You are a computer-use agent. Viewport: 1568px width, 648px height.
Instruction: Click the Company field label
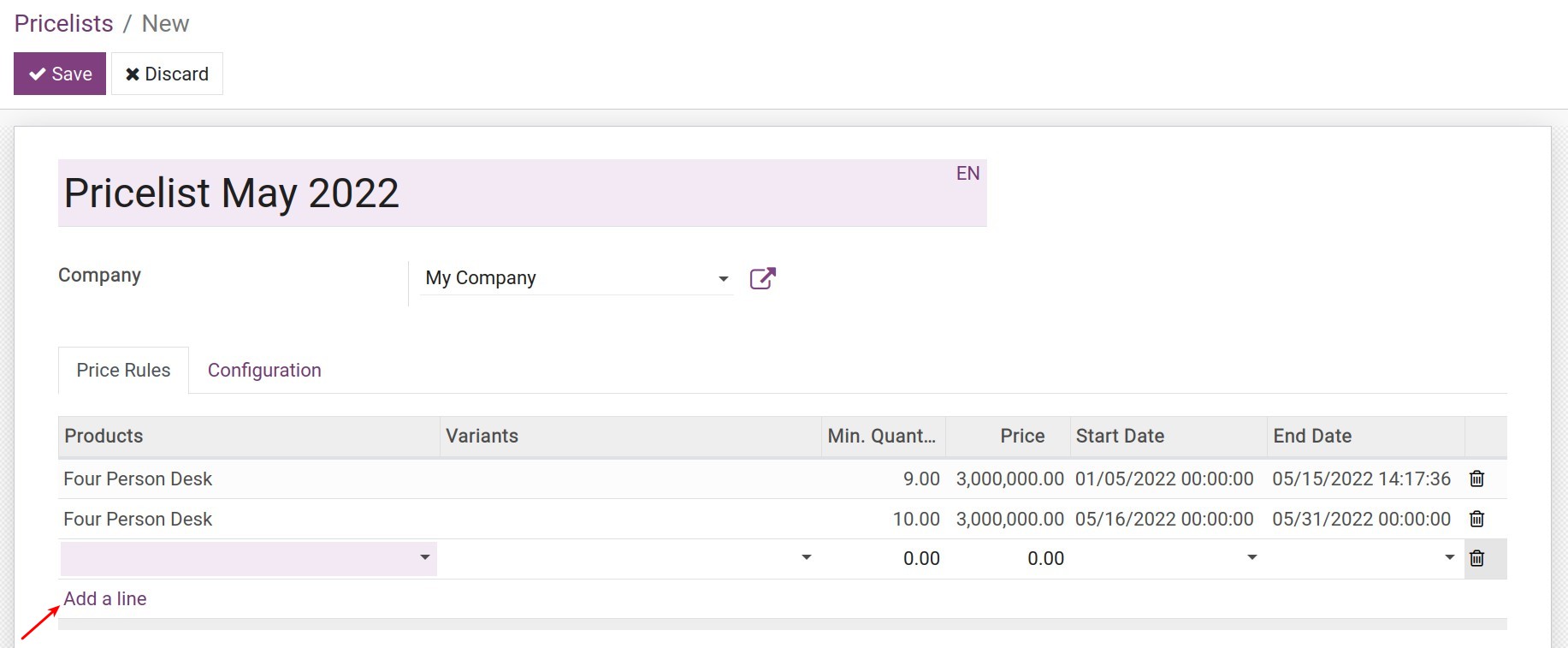click(x=99, y=276)
